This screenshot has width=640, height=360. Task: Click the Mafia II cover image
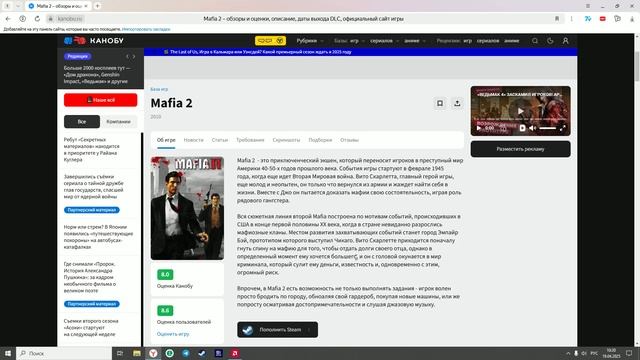pyautogui.click(x=187, y=208)
